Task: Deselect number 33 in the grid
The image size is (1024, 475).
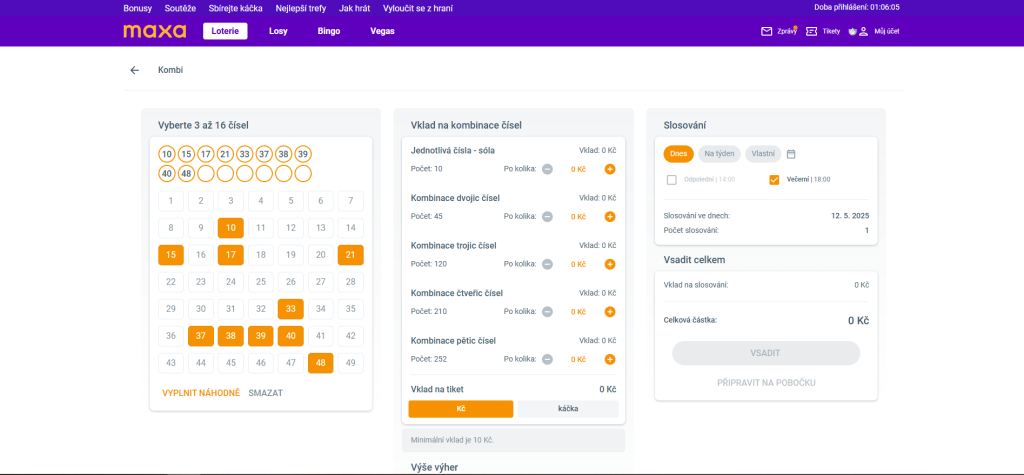Action: (290, 309)
